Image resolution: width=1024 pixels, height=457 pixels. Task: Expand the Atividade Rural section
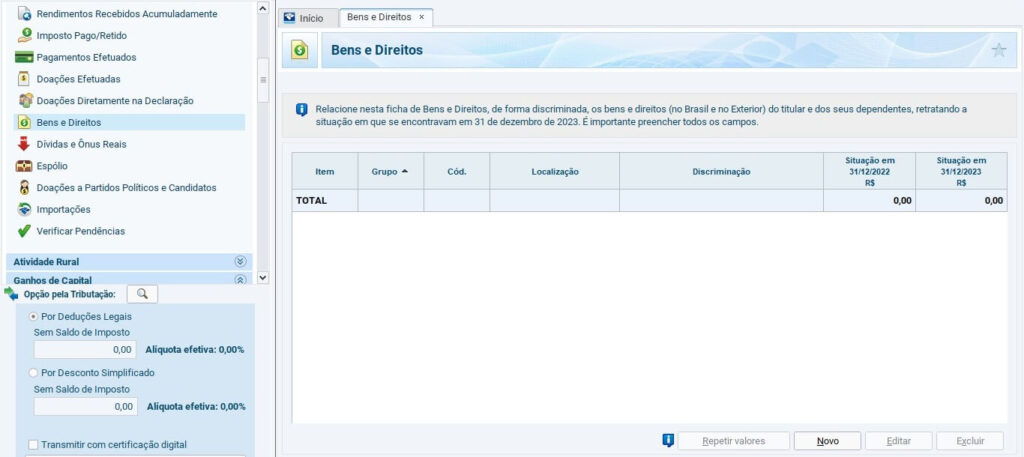[x=239, y=261]
